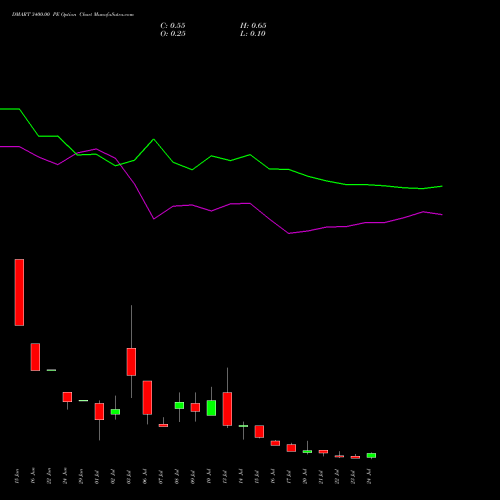Click the '24 Jul' date axis label
The height and width of the screenshot is (500, 500).
tap(369, 476)
